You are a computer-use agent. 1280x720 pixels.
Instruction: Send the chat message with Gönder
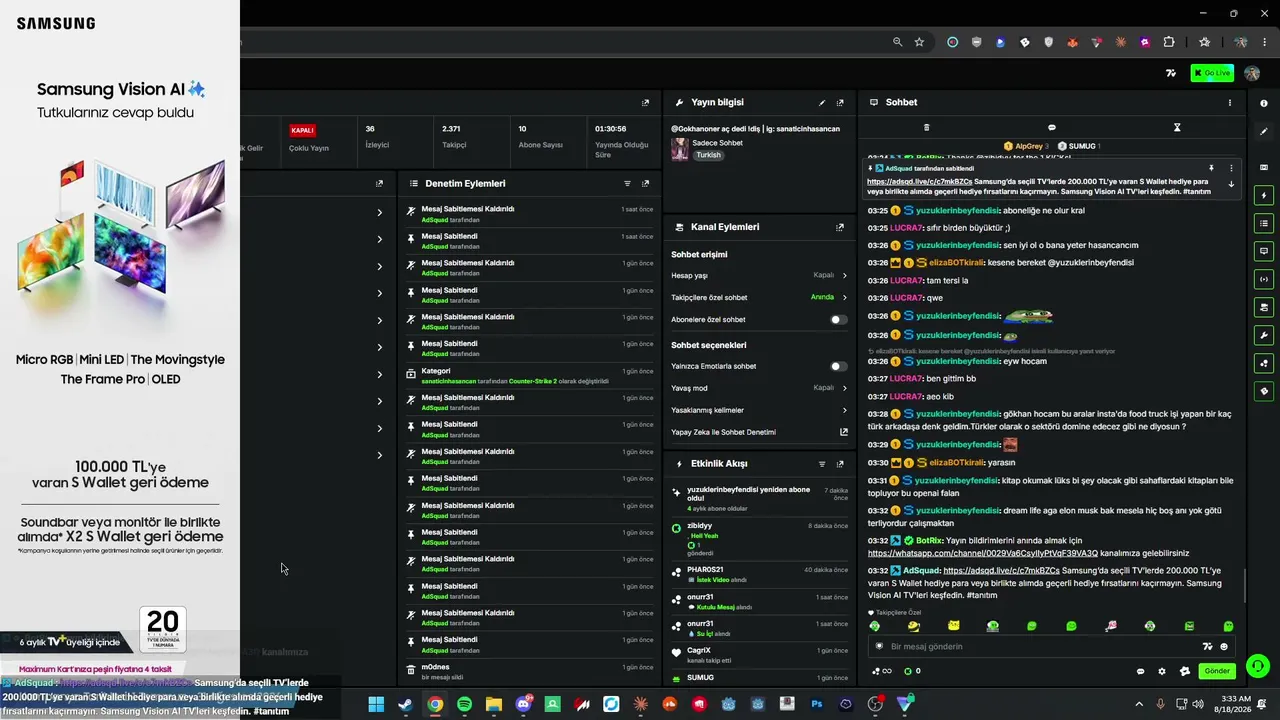[1216, 671]
